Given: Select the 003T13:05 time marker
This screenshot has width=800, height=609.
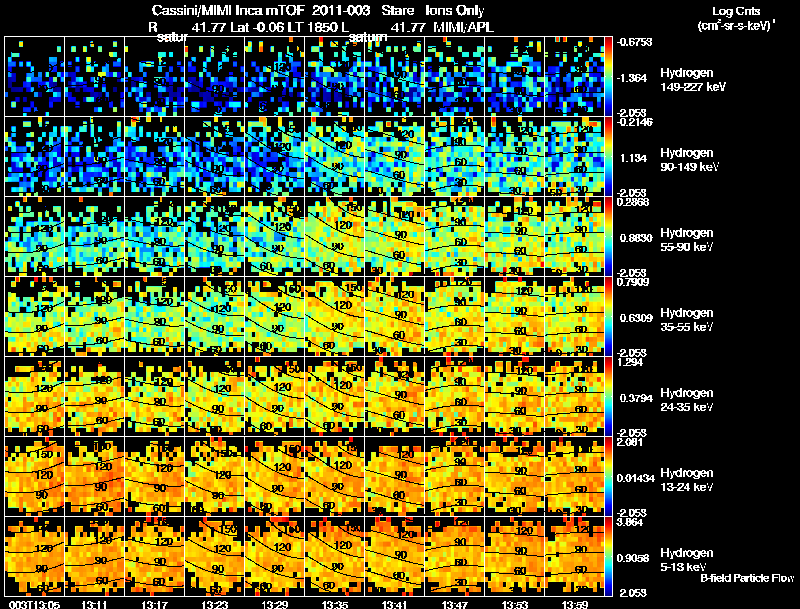Looking at the screenshot, I should tap(34, 604).
